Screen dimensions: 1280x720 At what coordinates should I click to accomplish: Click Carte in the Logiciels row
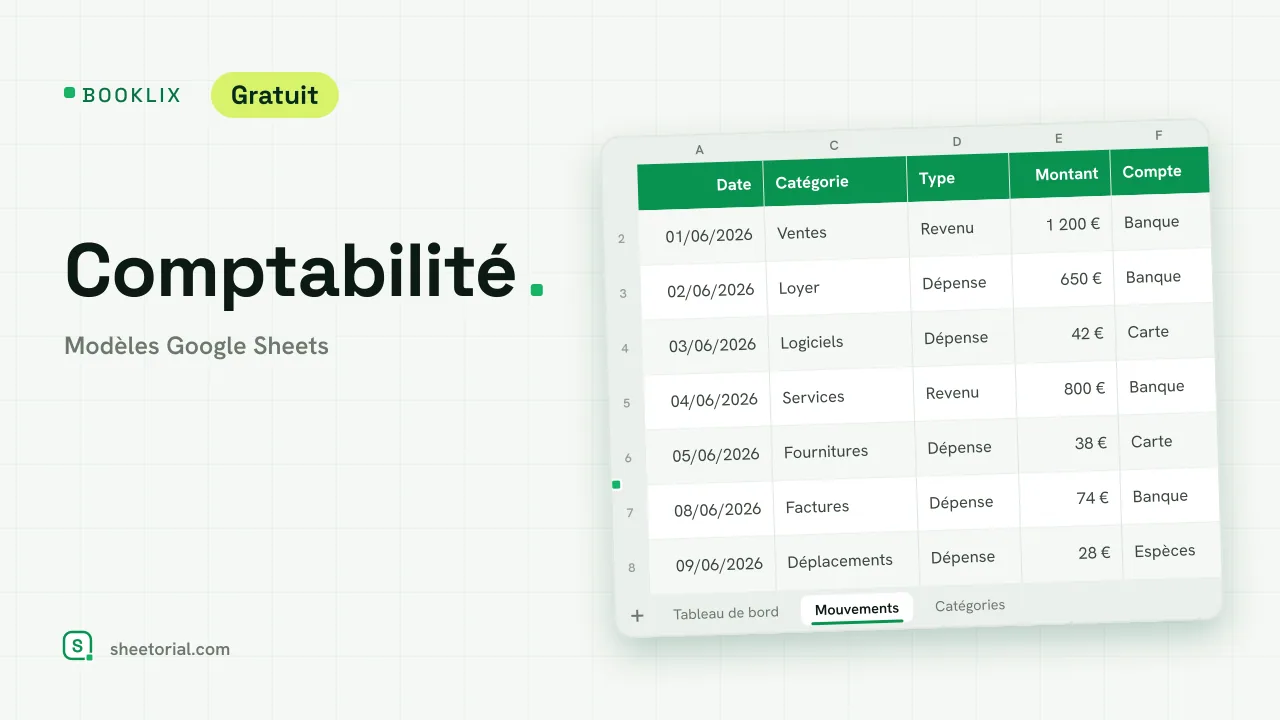[x=1148, y=332]
